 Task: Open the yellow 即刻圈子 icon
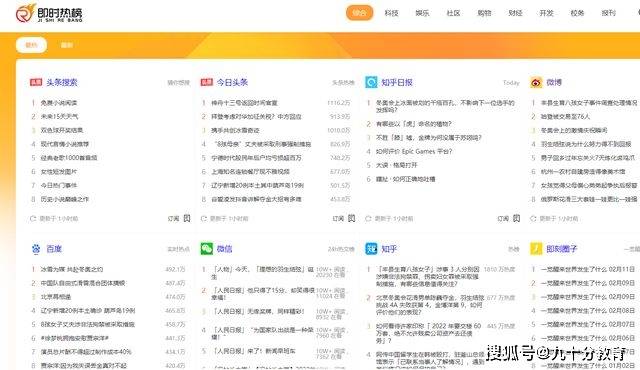point(536,249)
